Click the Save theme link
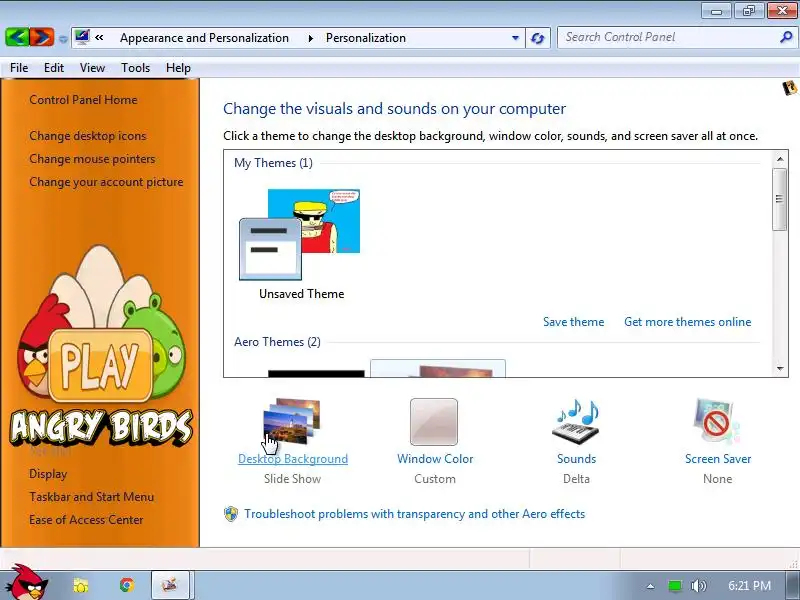 (x=573, y=322)
